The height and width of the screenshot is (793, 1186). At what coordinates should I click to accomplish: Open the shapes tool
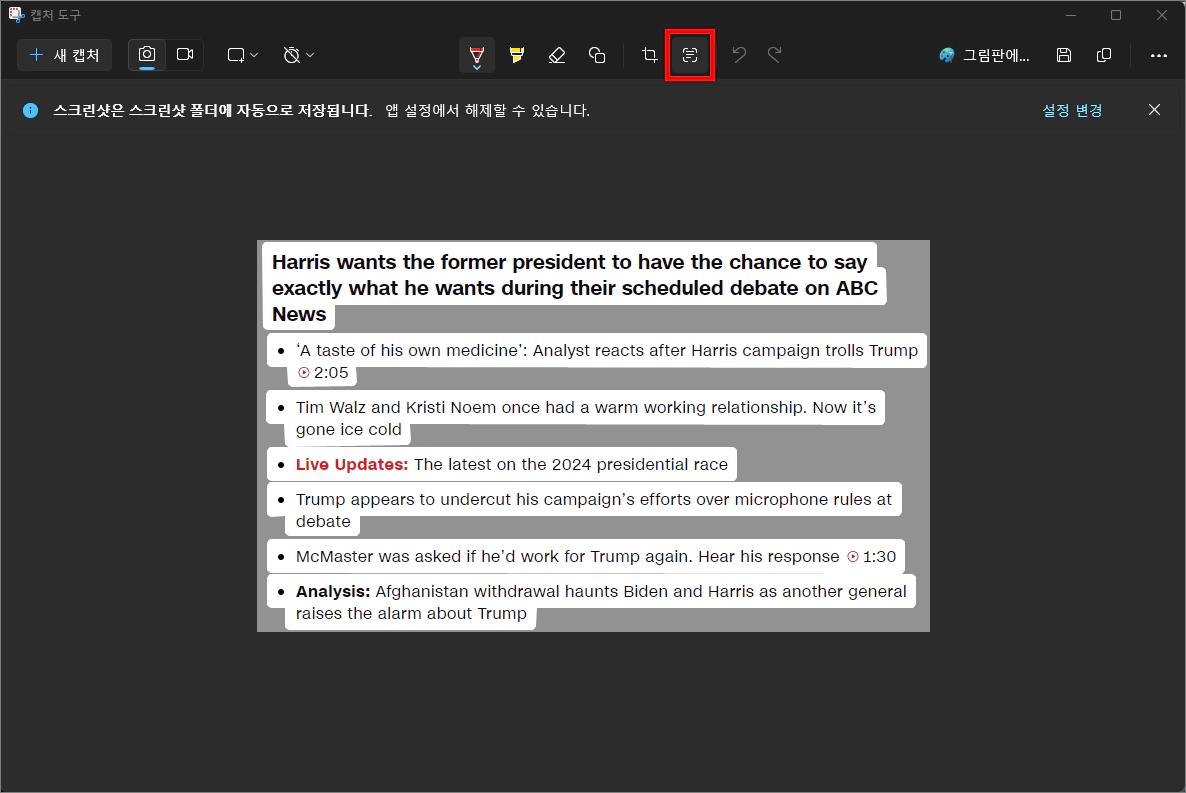[x=597, y=55]
